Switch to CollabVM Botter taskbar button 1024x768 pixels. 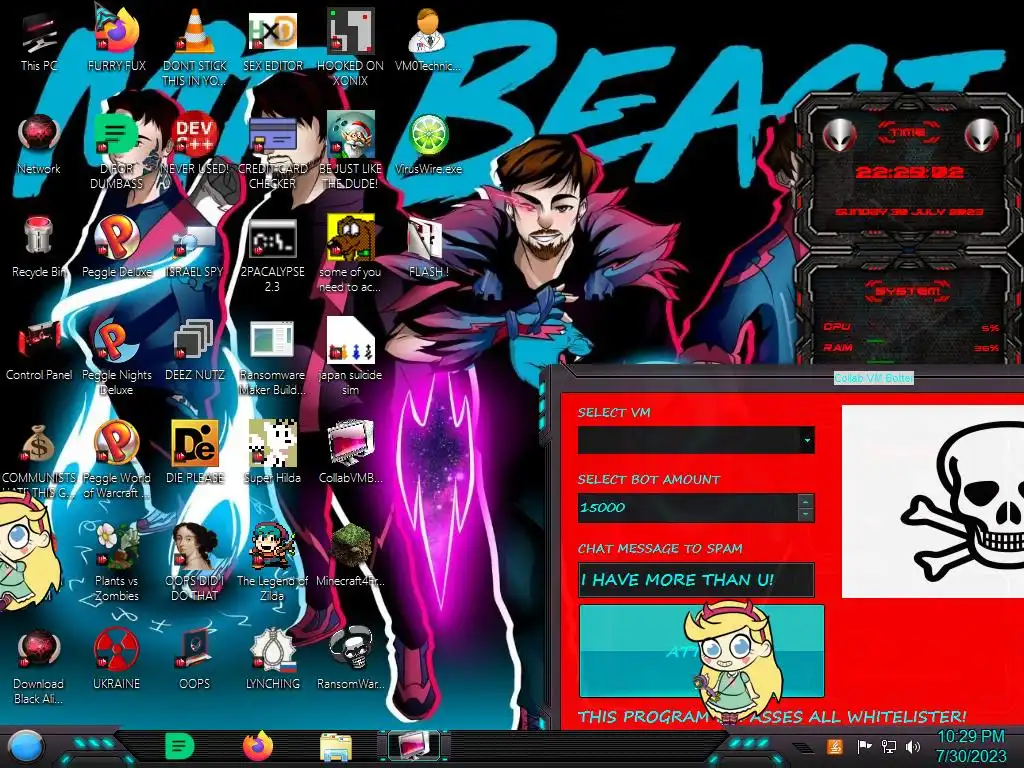tap(414, 746)
